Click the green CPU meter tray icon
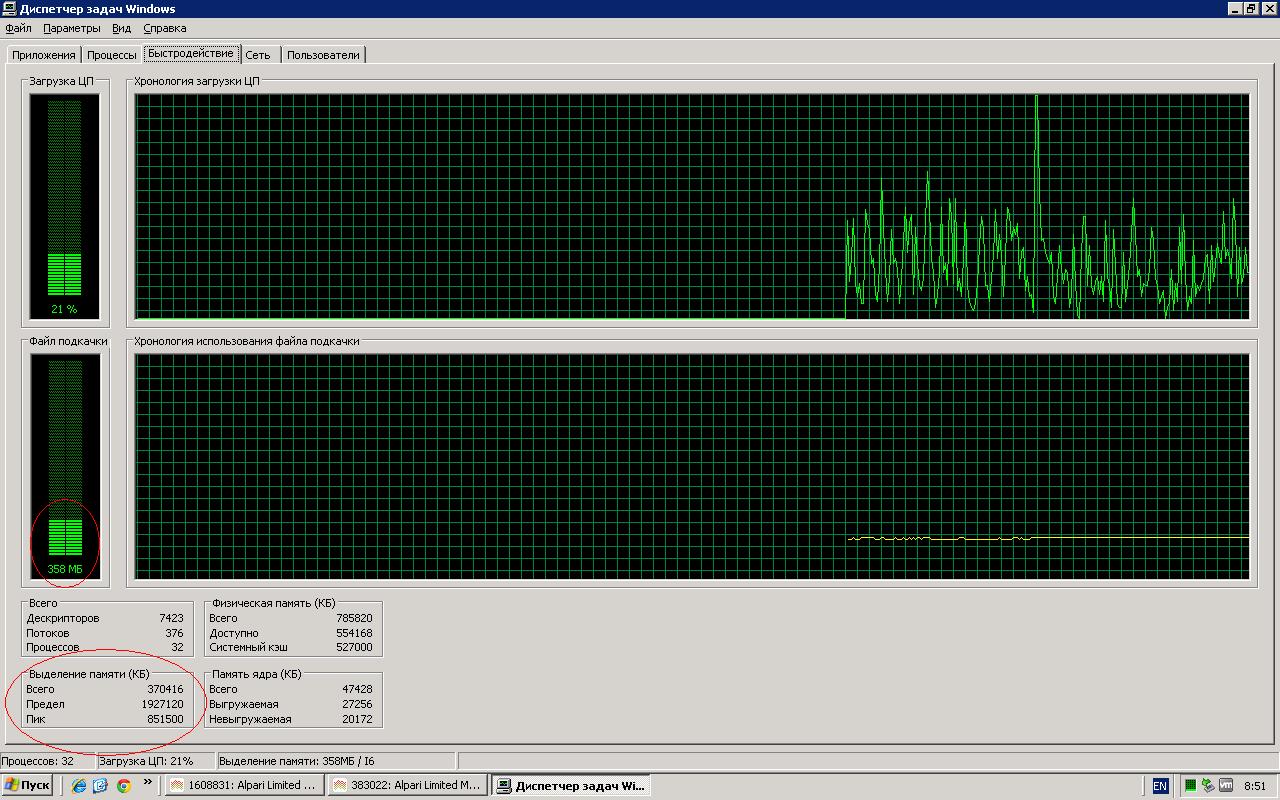 (1191, 786)
